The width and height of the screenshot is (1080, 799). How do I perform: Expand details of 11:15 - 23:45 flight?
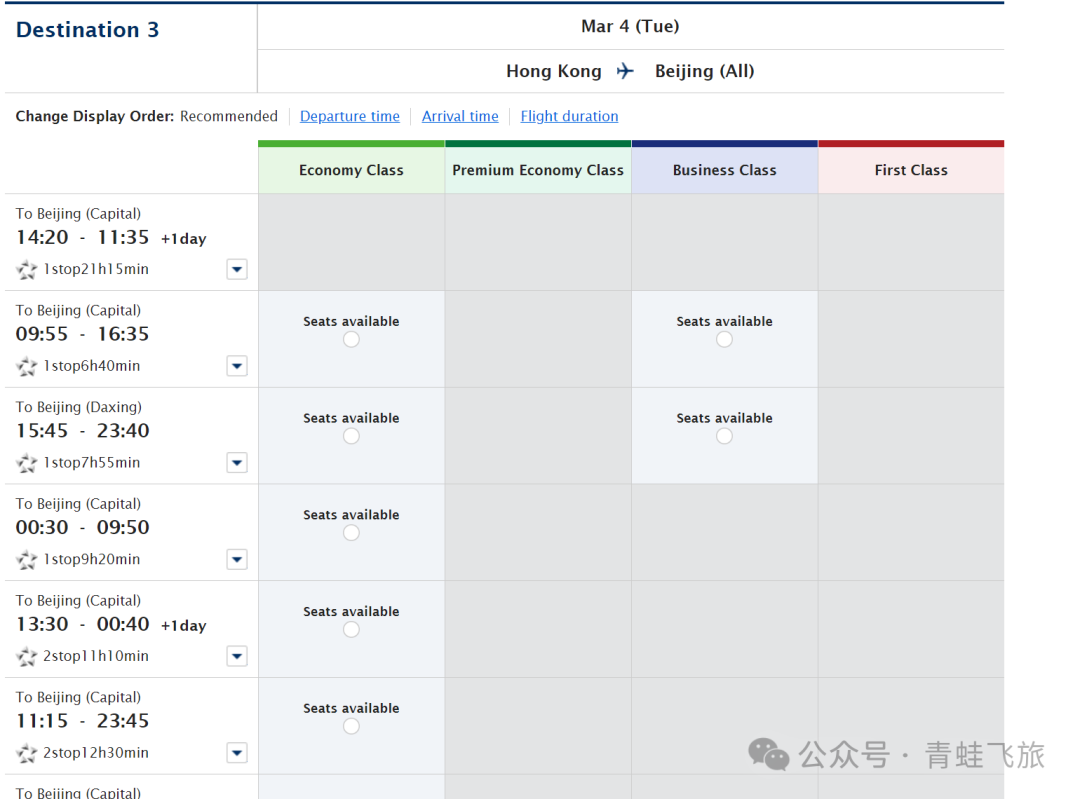pos(237,753)
